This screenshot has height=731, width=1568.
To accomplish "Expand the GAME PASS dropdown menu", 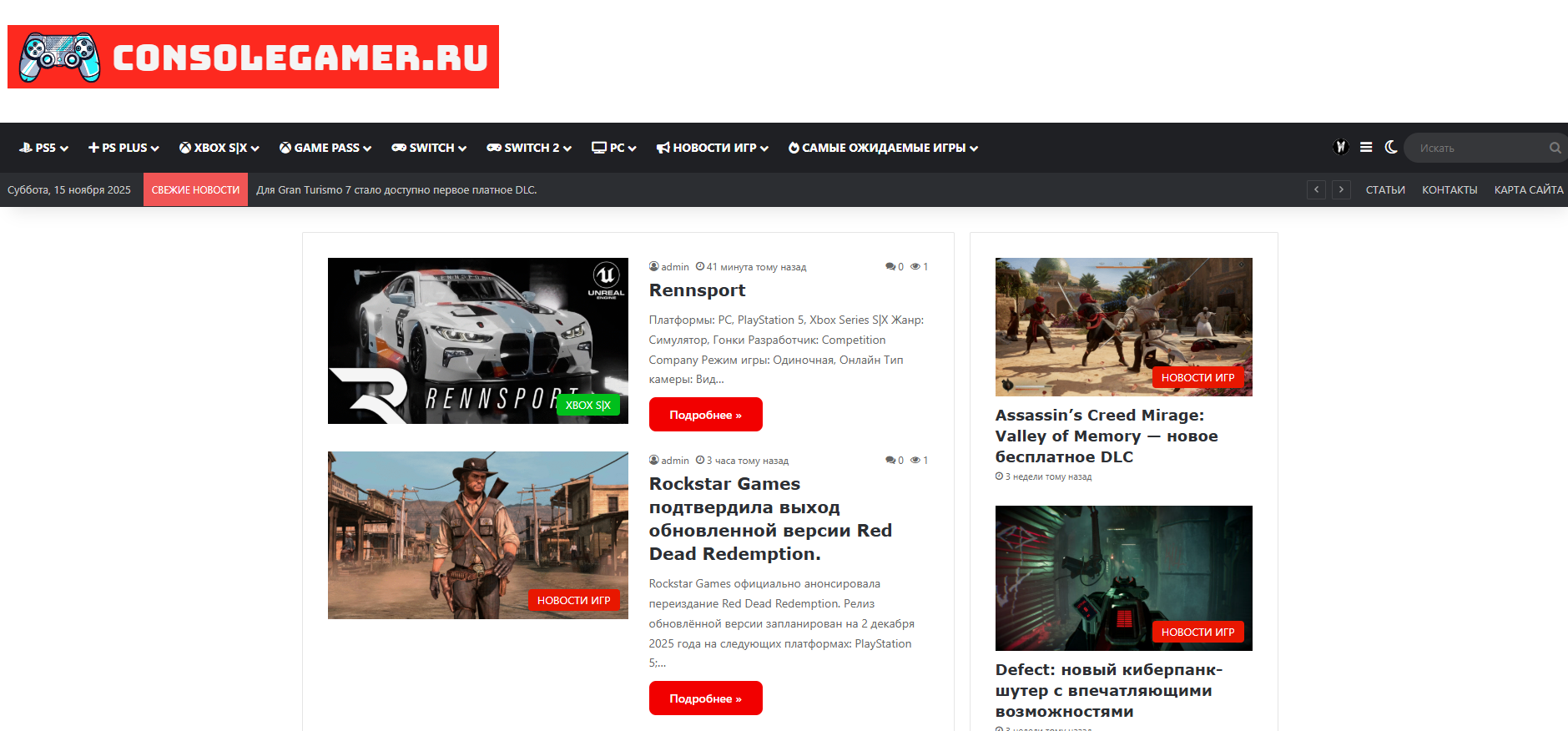I will (x=325, y=148).
